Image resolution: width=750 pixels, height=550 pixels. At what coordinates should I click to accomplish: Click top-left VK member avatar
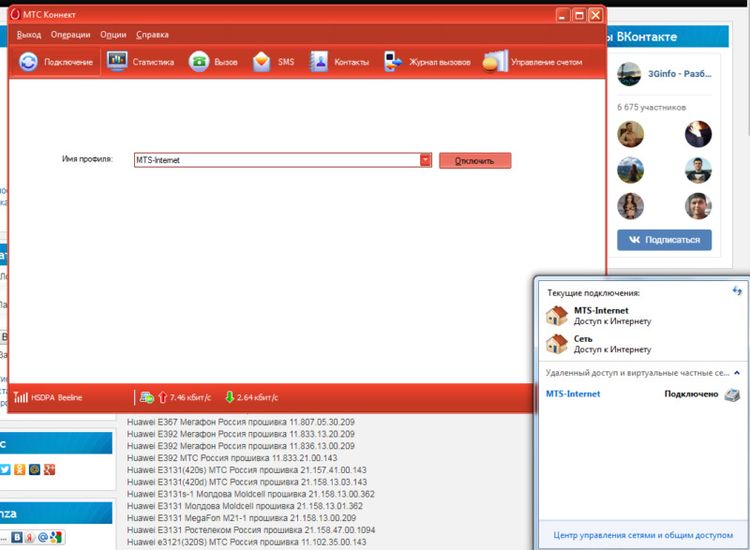pos(630,134)
